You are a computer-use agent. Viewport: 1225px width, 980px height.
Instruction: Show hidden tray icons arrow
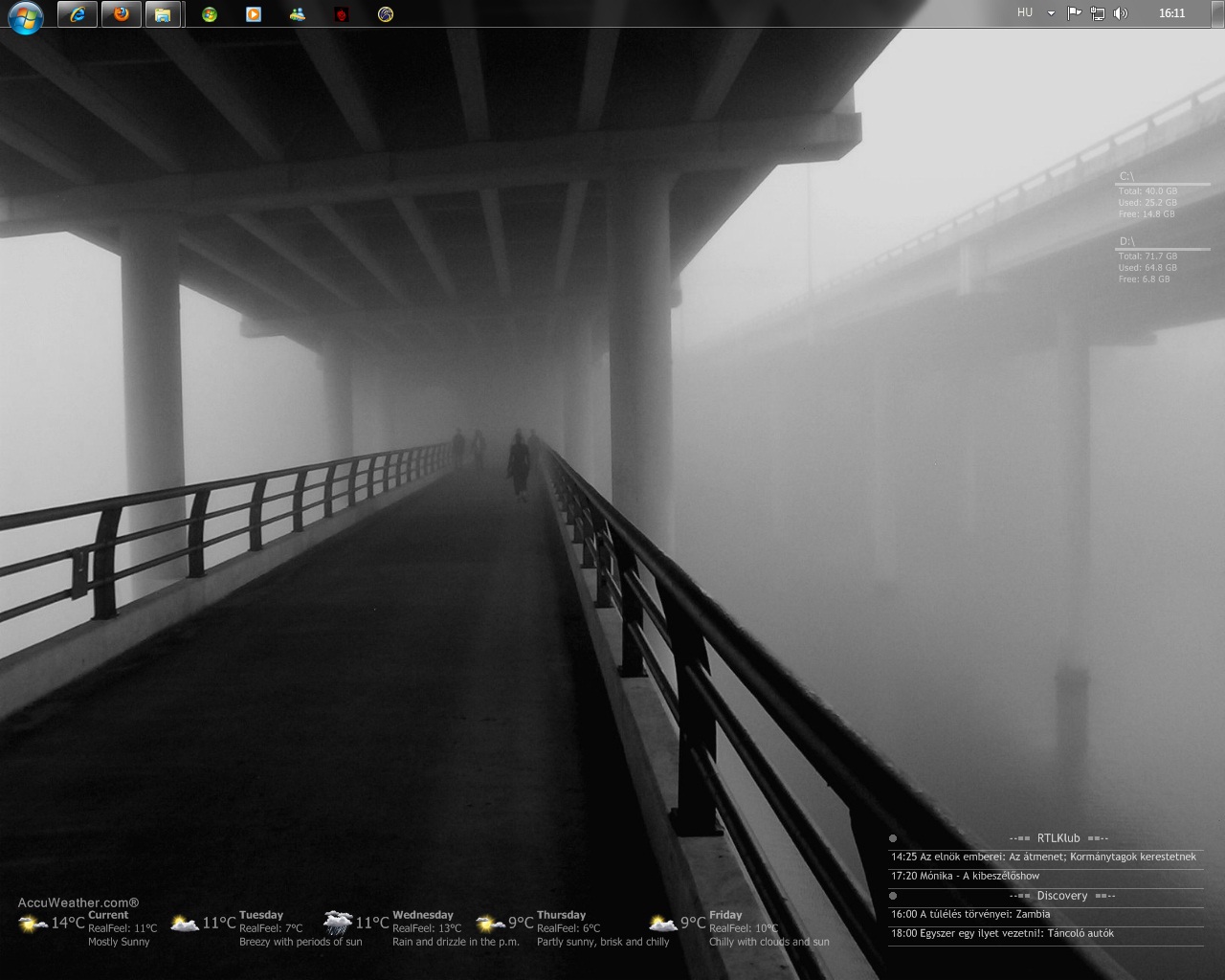1051,13
